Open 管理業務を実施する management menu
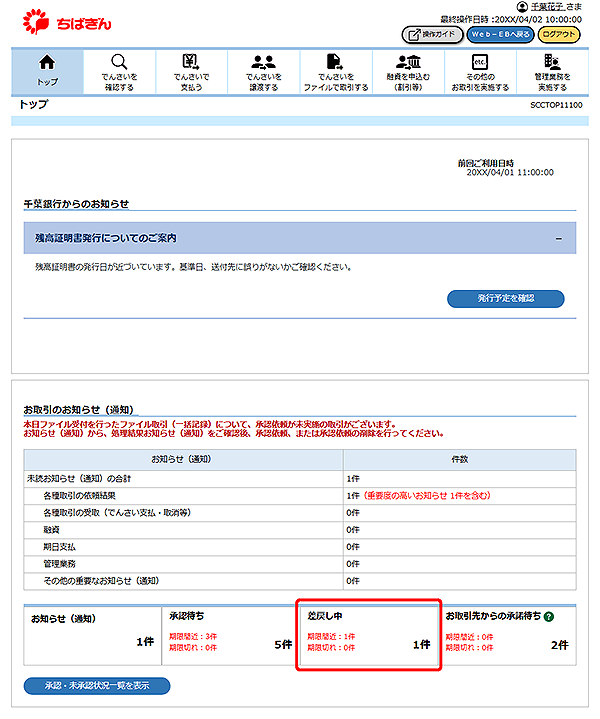600x719 pixels. tap(552, 70)
